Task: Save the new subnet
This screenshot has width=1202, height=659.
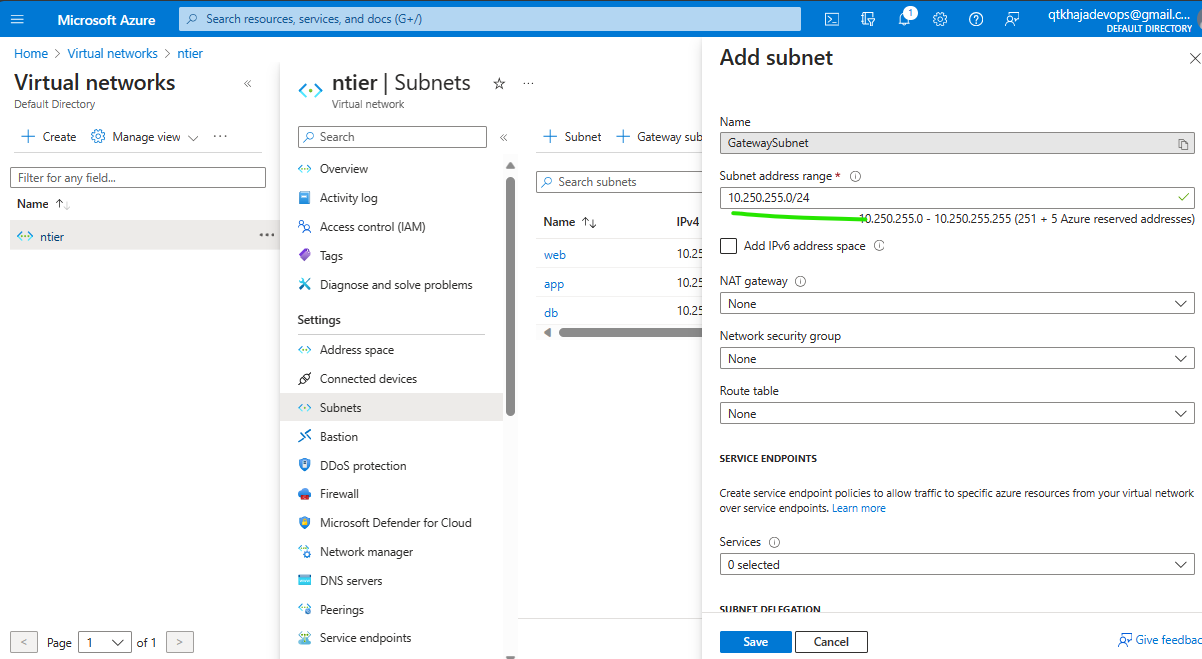Action: tap(756, 642)
